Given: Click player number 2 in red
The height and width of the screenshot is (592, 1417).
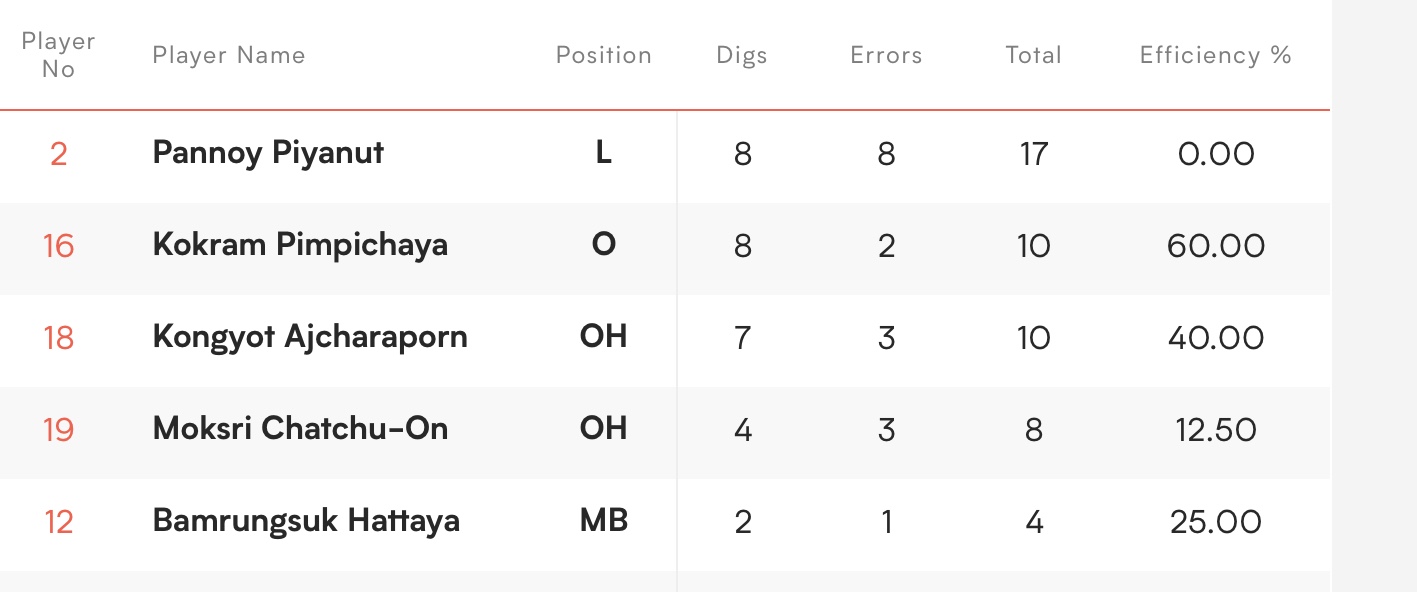Looking at the screenshot, I should 58,154.
